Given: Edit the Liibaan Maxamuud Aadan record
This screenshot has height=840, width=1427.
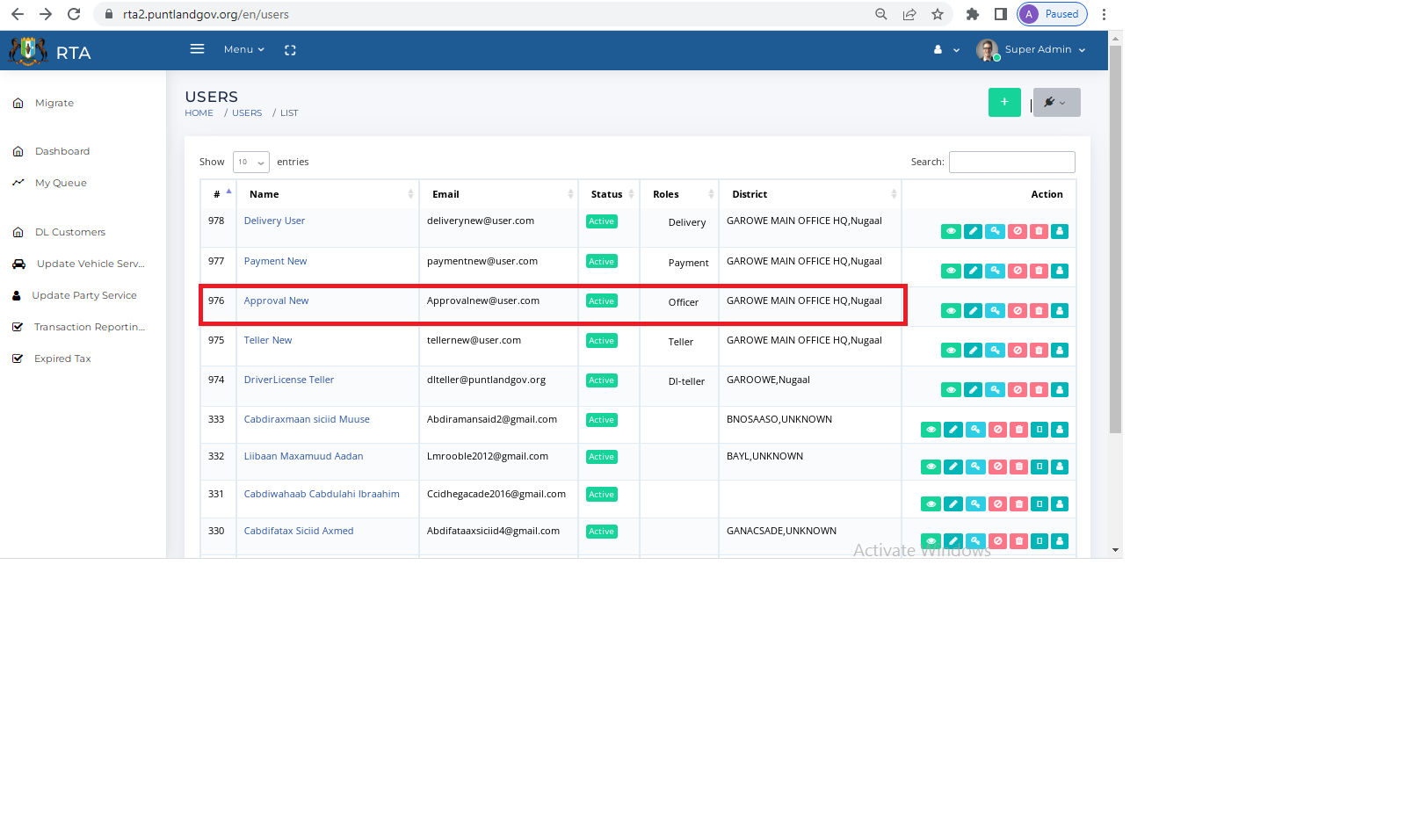Looking at the screenshot, I should coord(953,467).
